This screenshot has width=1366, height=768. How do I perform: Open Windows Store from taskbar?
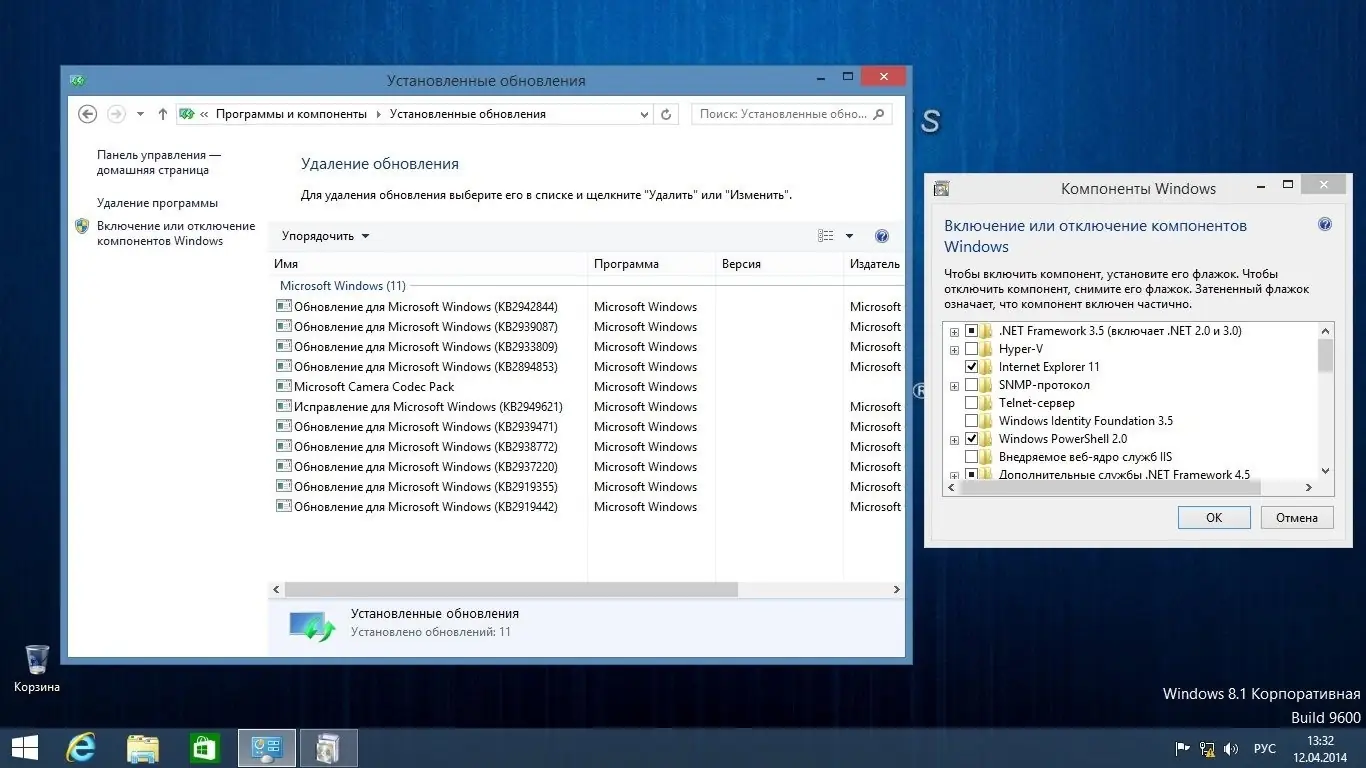click(x=205, y=748)
